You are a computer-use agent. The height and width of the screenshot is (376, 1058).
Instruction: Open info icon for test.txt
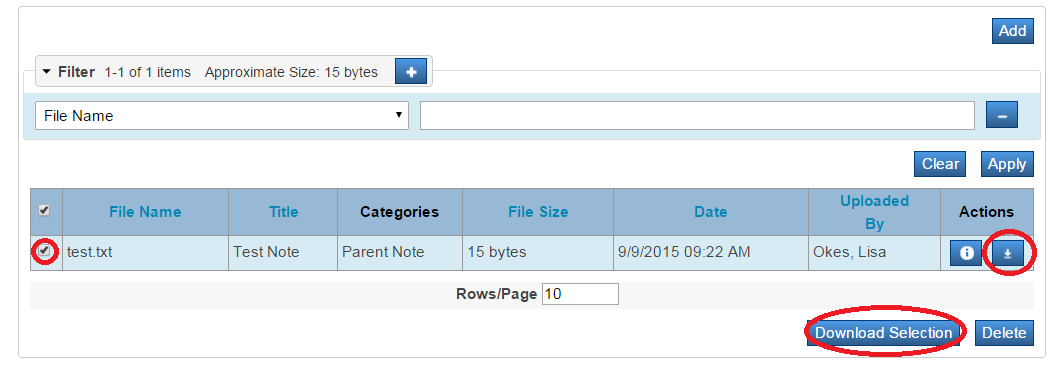pyautogui.click(x=967, y=253)
